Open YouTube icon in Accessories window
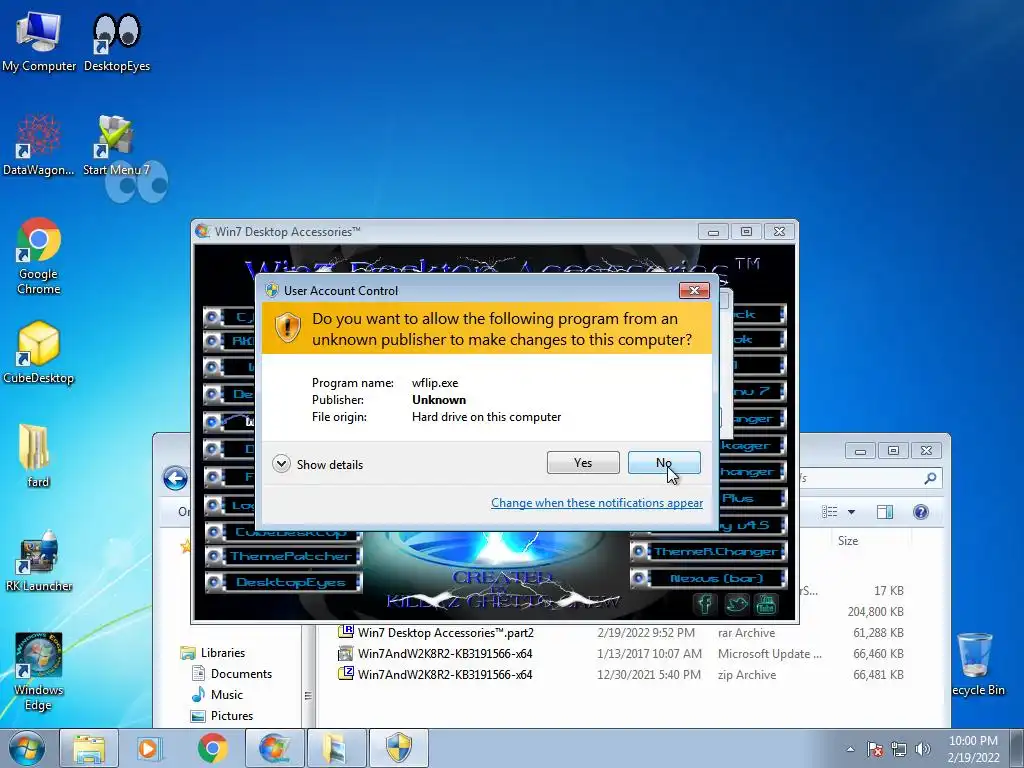Screen dimensions: 1024x768 [x=766, y=604]
